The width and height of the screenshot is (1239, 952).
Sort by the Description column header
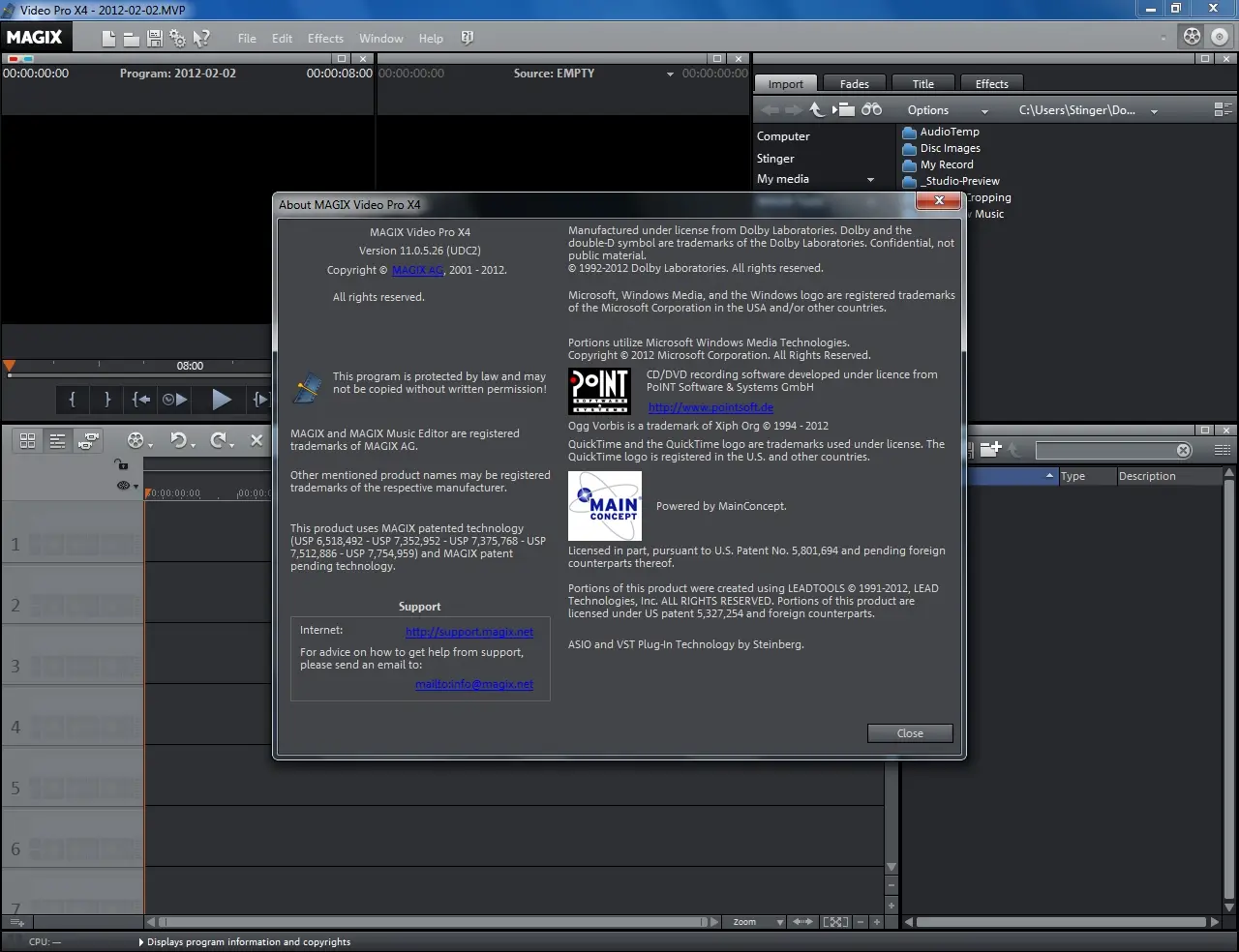[1168, 476]
